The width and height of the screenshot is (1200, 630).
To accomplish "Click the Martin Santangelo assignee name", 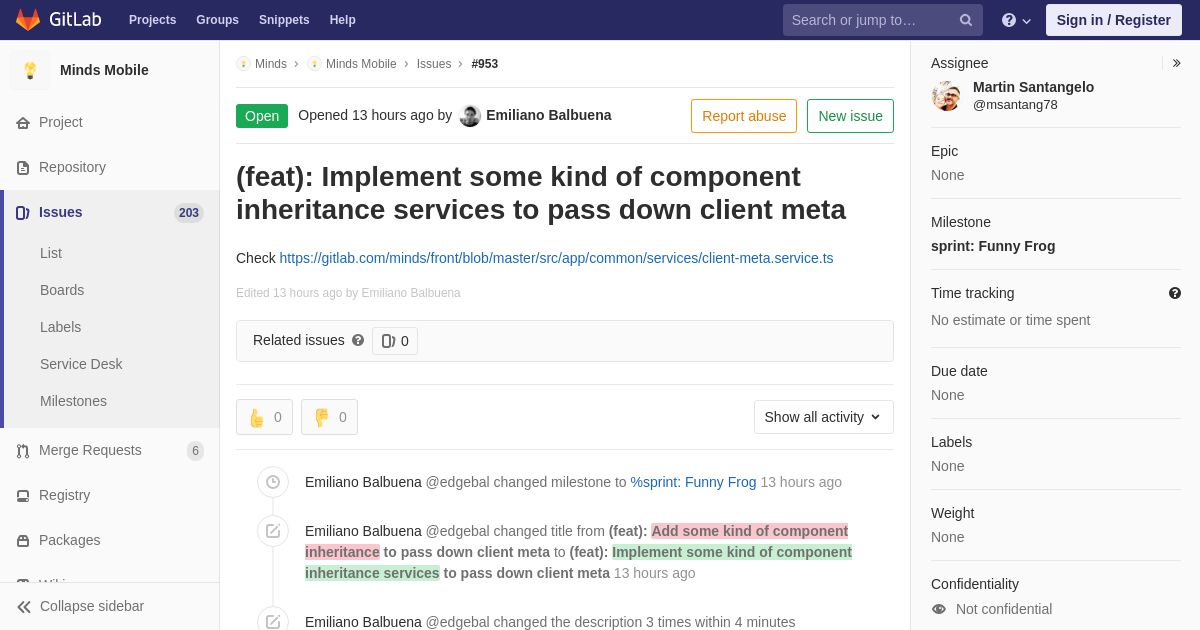I will (1033, 87).
